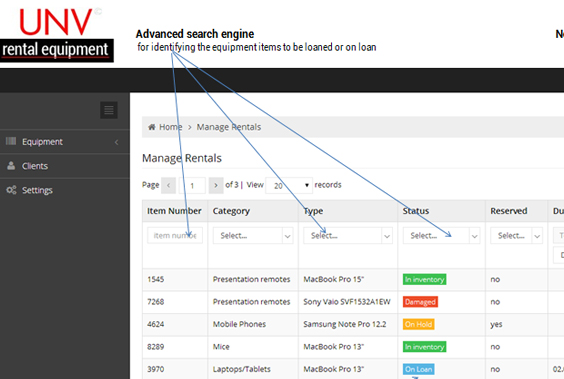This screenshot has width=564, height=379.
Task: Click the item number filter field
Action: (x=175, y=236)
